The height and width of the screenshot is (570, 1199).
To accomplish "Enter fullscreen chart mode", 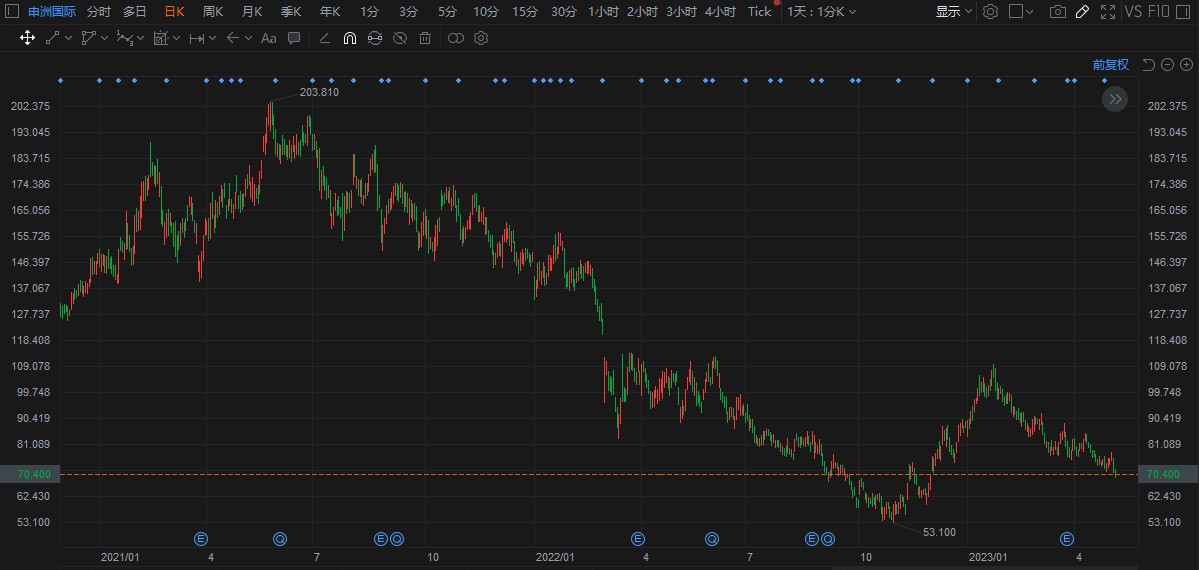I will click(x=1107, y=11).
